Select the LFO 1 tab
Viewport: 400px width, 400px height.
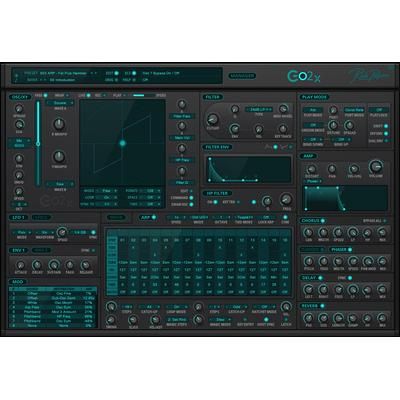pos(19,217)
